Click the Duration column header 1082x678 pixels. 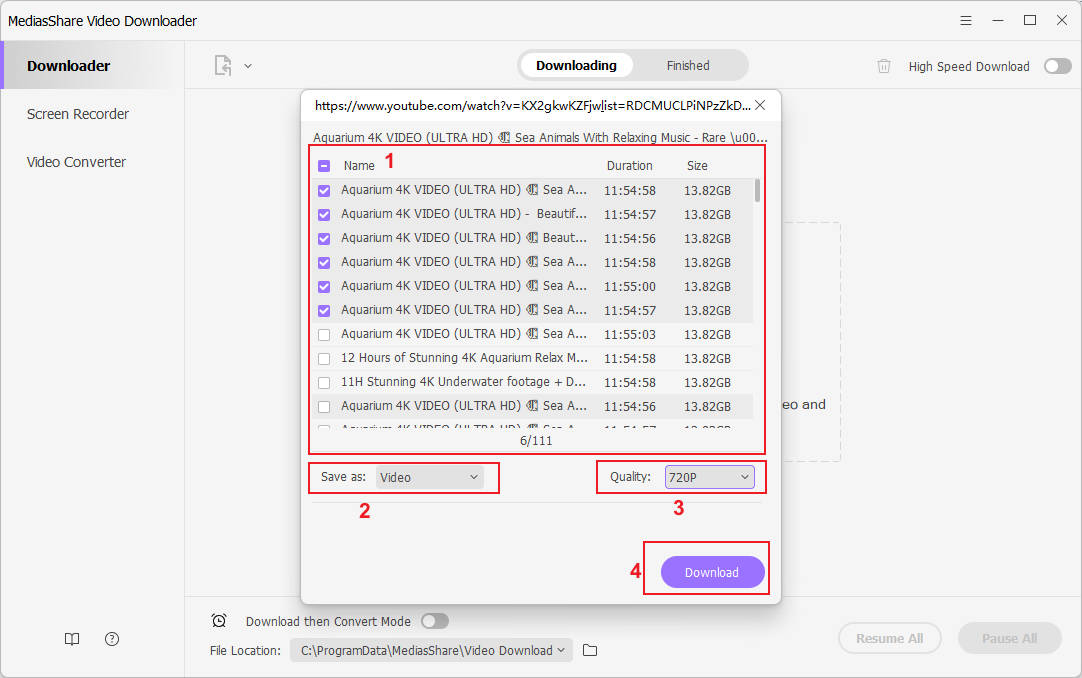(x=629, y=166)
